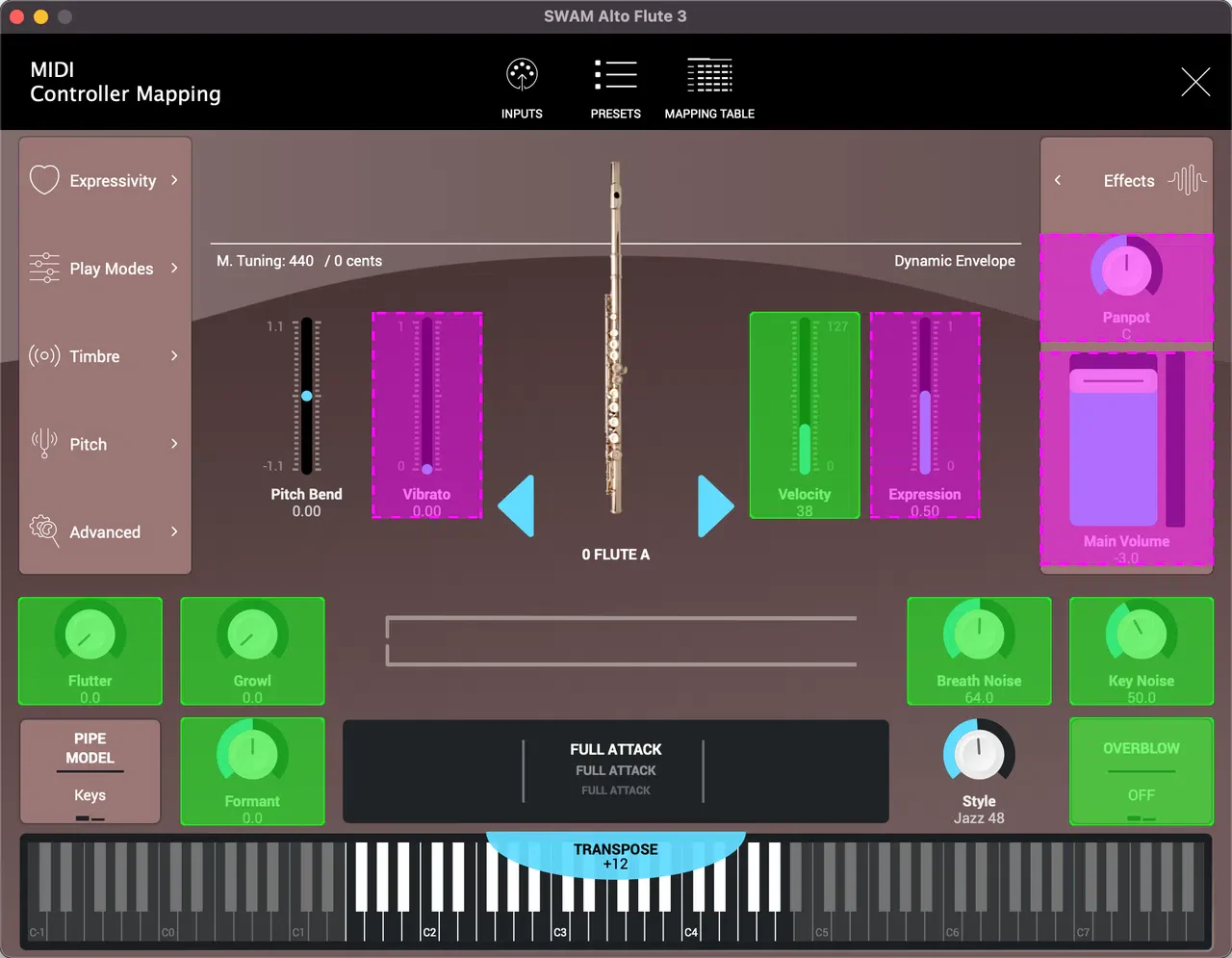The height and width of the screenshot is (958, 1232).
Task: Click the TRANSPOSE +12 button
Action: point(616,855)
